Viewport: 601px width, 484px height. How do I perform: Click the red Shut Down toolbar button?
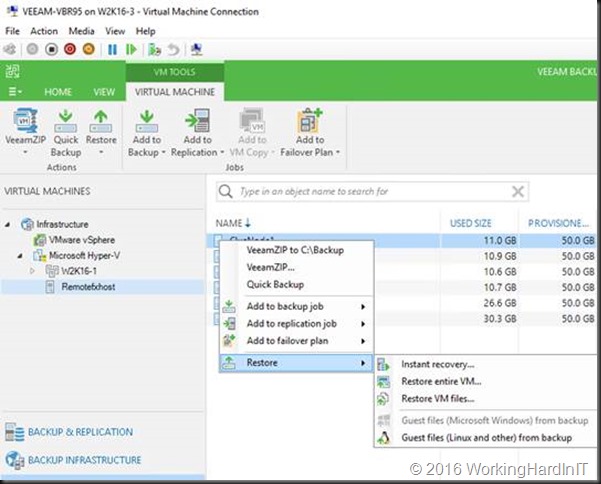(70, 49)
